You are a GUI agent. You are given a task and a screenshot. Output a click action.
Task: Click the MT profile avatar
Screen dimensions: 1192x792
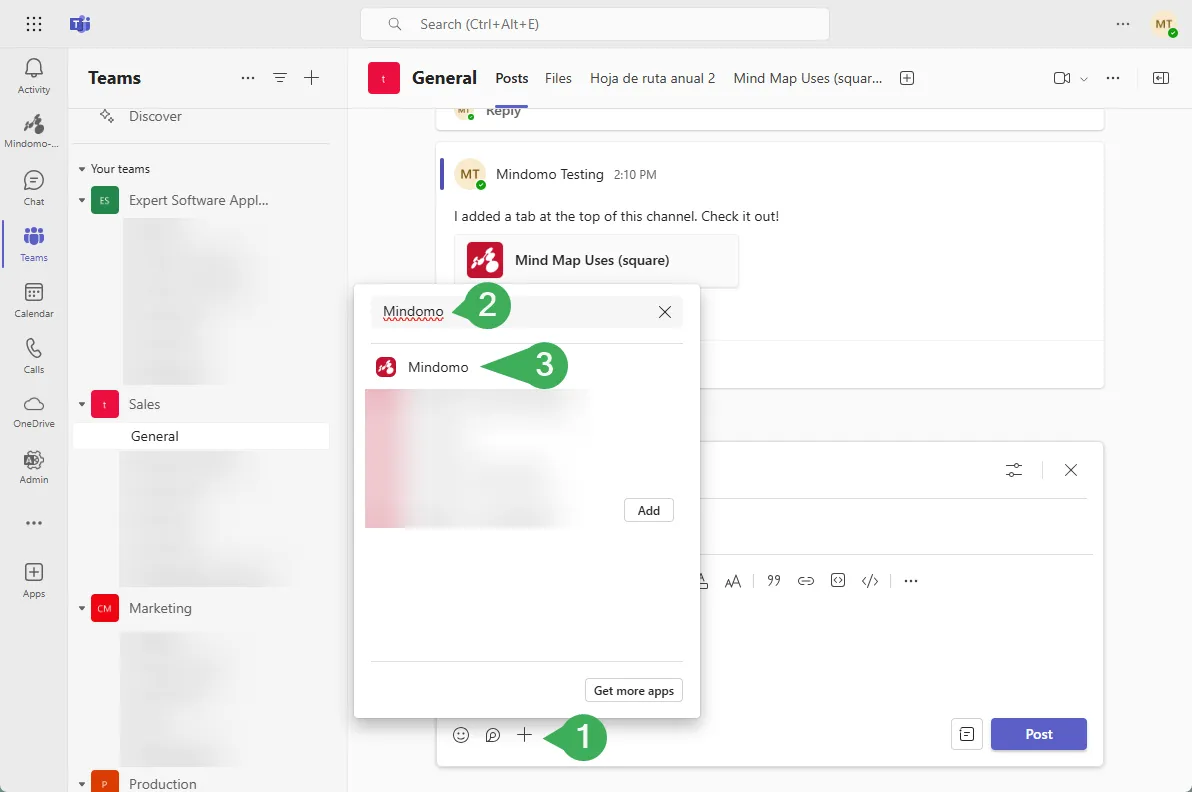pos(1164,24)
